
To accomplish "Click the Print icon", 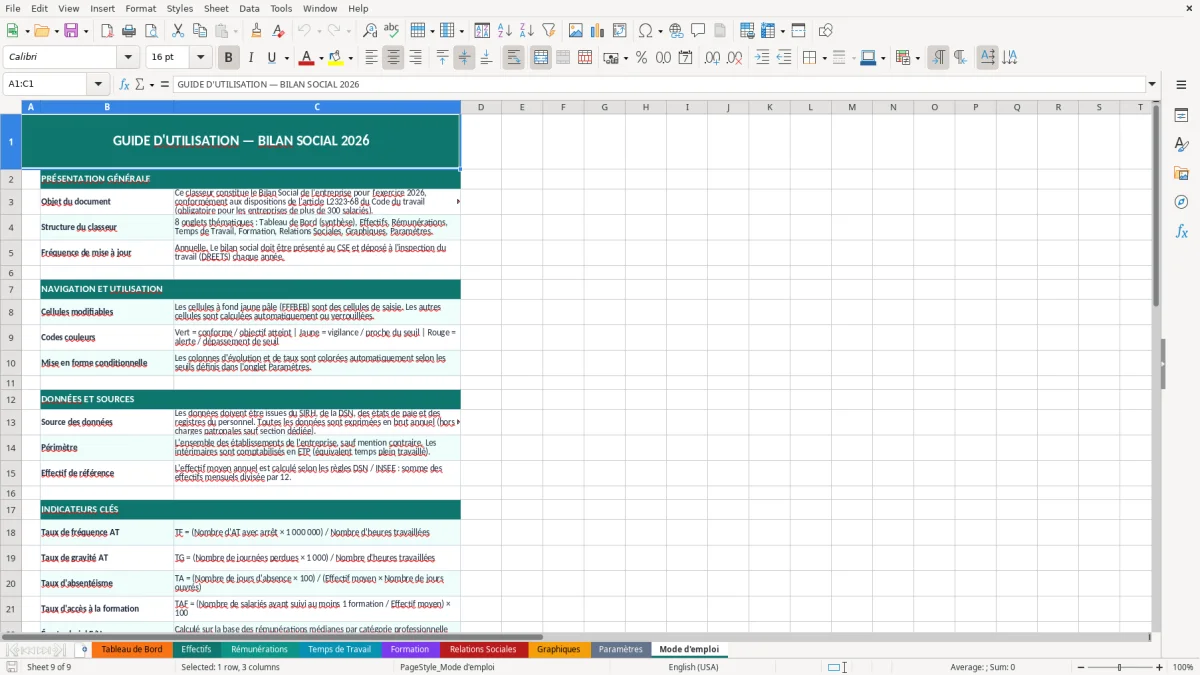I will [129, 31].
